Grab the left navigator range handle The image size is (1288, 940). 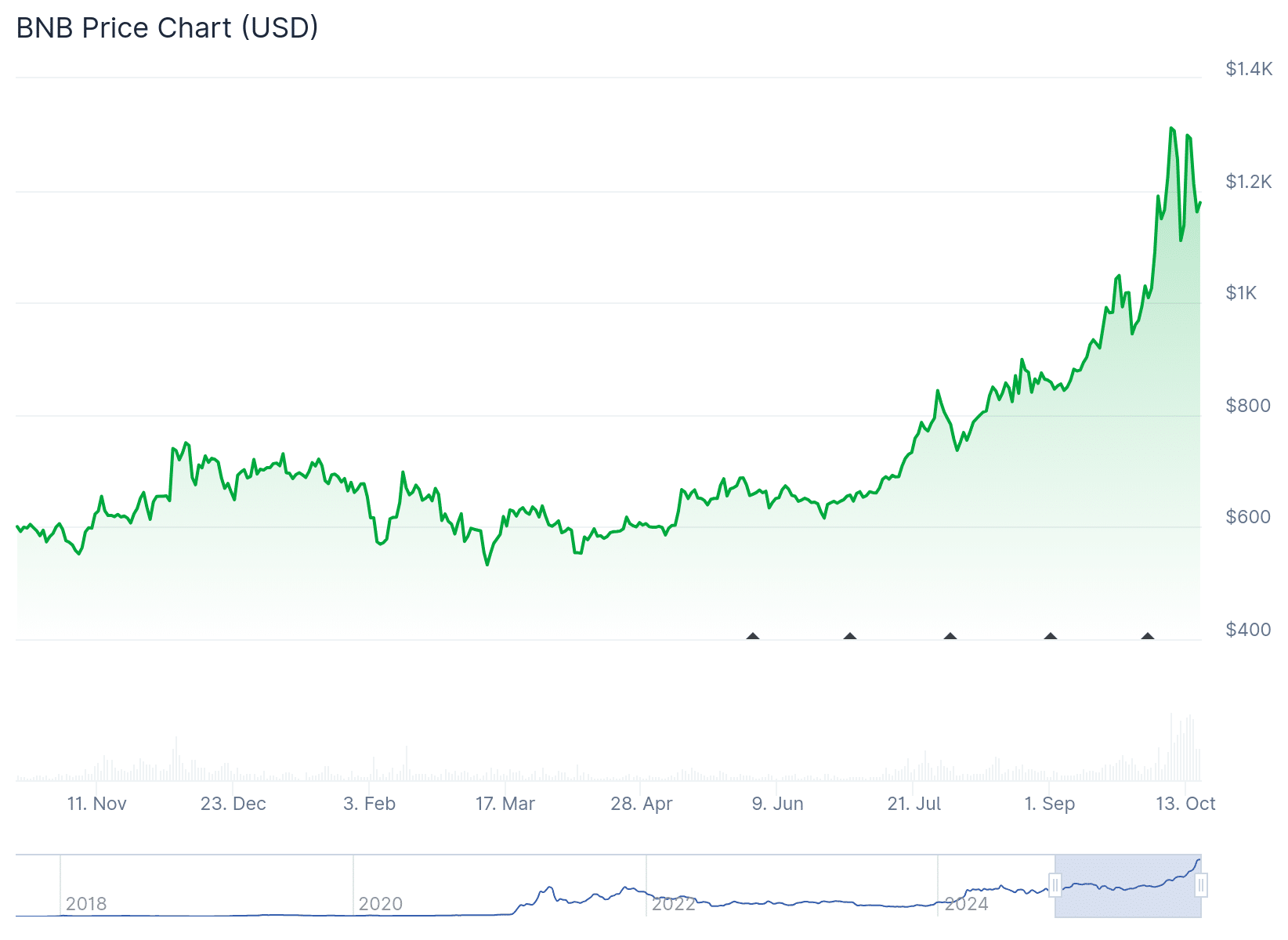tap(1055, 886)
